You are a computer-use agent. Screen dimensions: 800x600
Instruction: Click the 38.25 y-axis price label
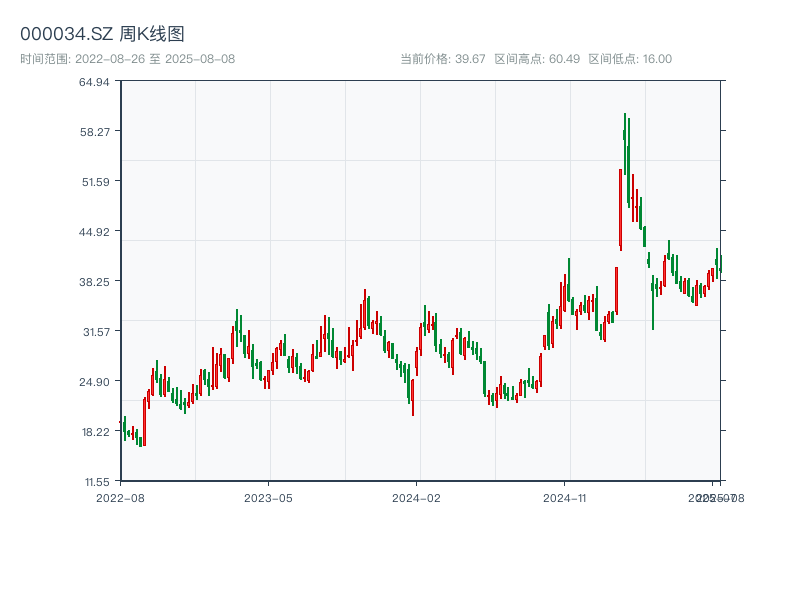[x=94, y=282]
